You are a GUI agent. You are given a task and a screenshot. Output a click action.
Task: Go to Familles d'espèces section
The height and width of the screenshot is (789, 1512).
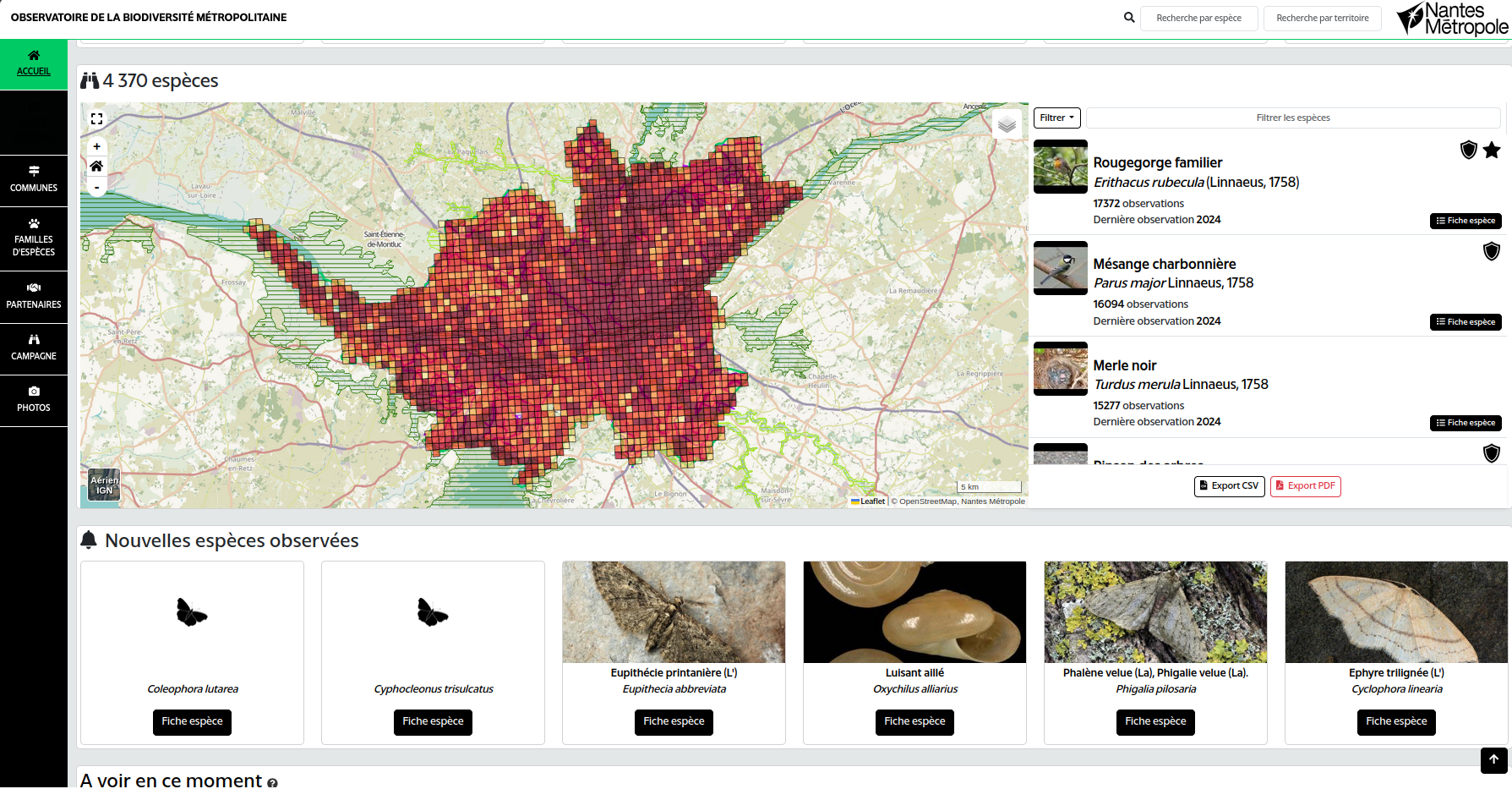34,238
